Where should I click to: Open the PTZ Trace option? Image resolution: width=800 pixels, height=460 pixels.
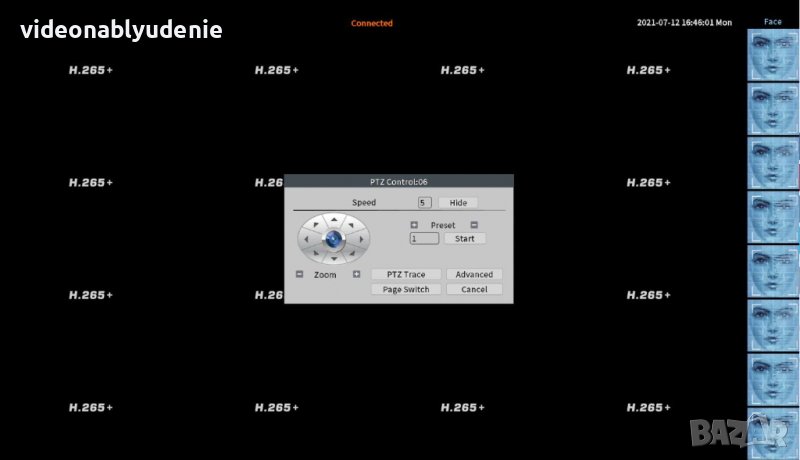pyautogui.click(x=405, y=274)
